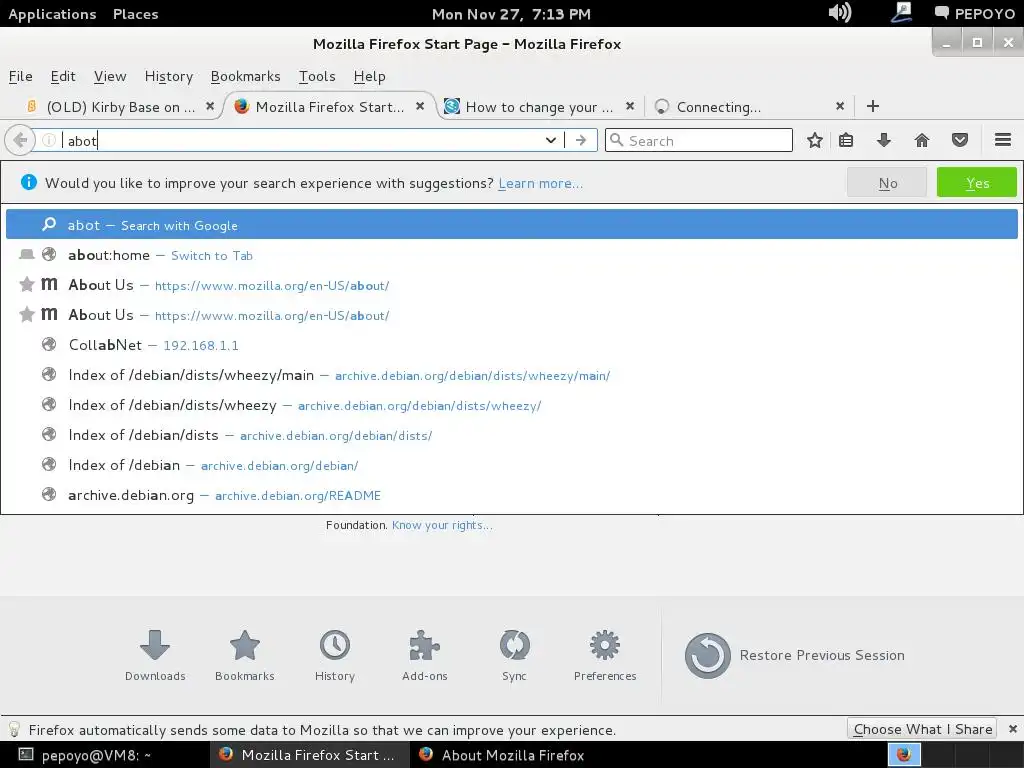The image size is (1024, 768).
Task: Click the site info icon in URL bar
Action: pos(48,140)
